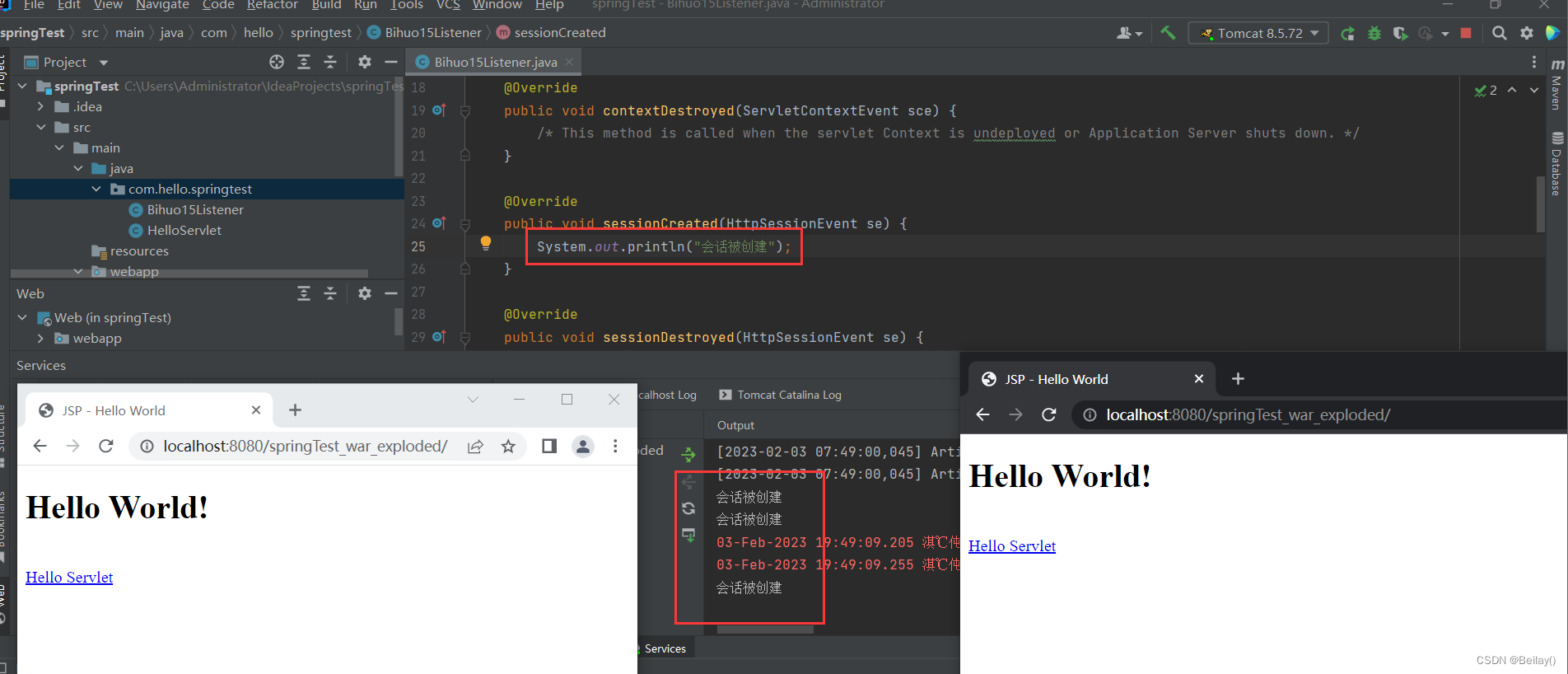Open the VCS menu

click(448, 5)
